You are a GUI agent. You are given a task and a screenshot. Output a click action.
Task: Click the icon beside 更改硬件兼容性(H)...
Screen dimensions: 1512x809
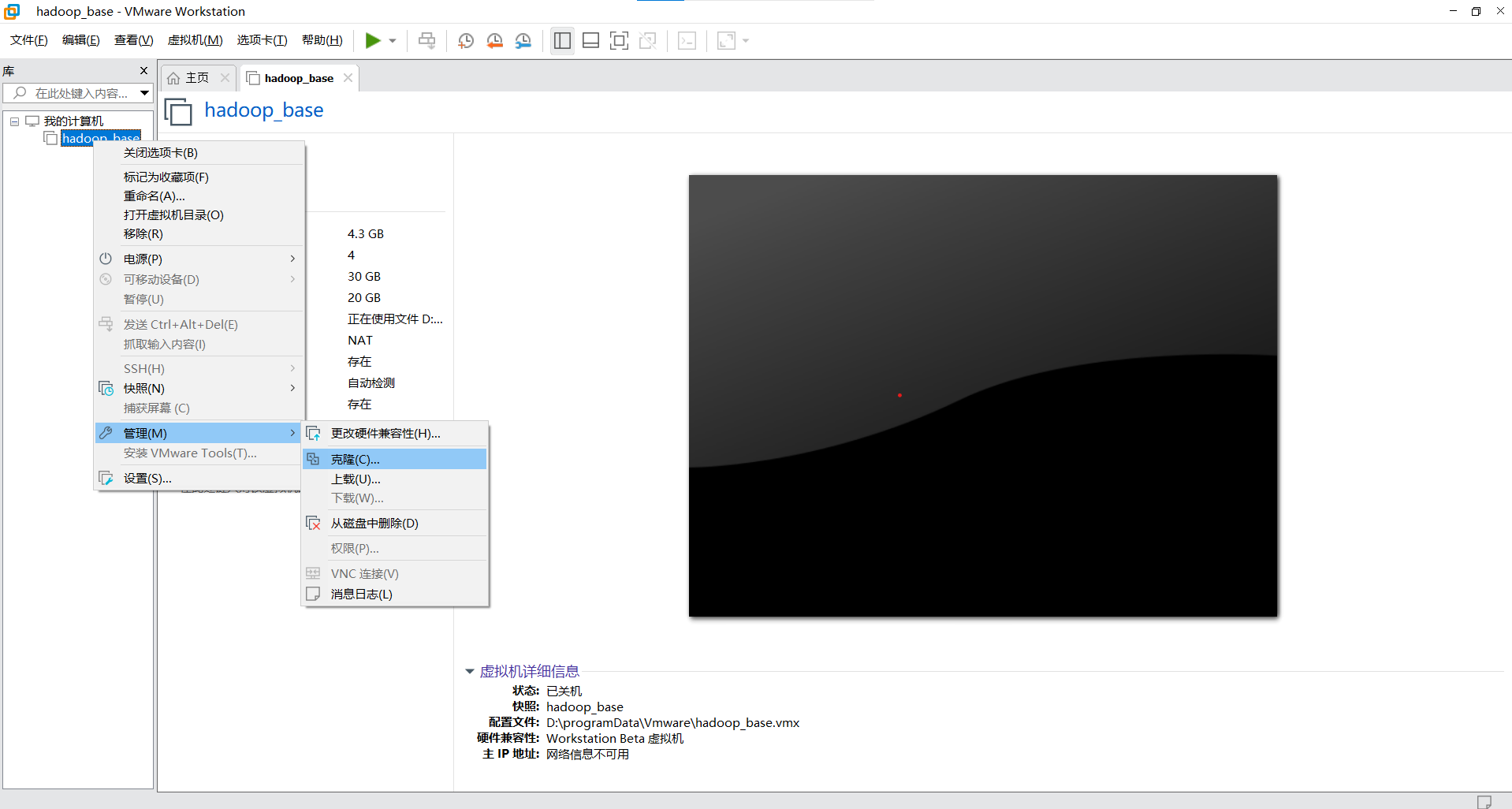pos(313,433)
